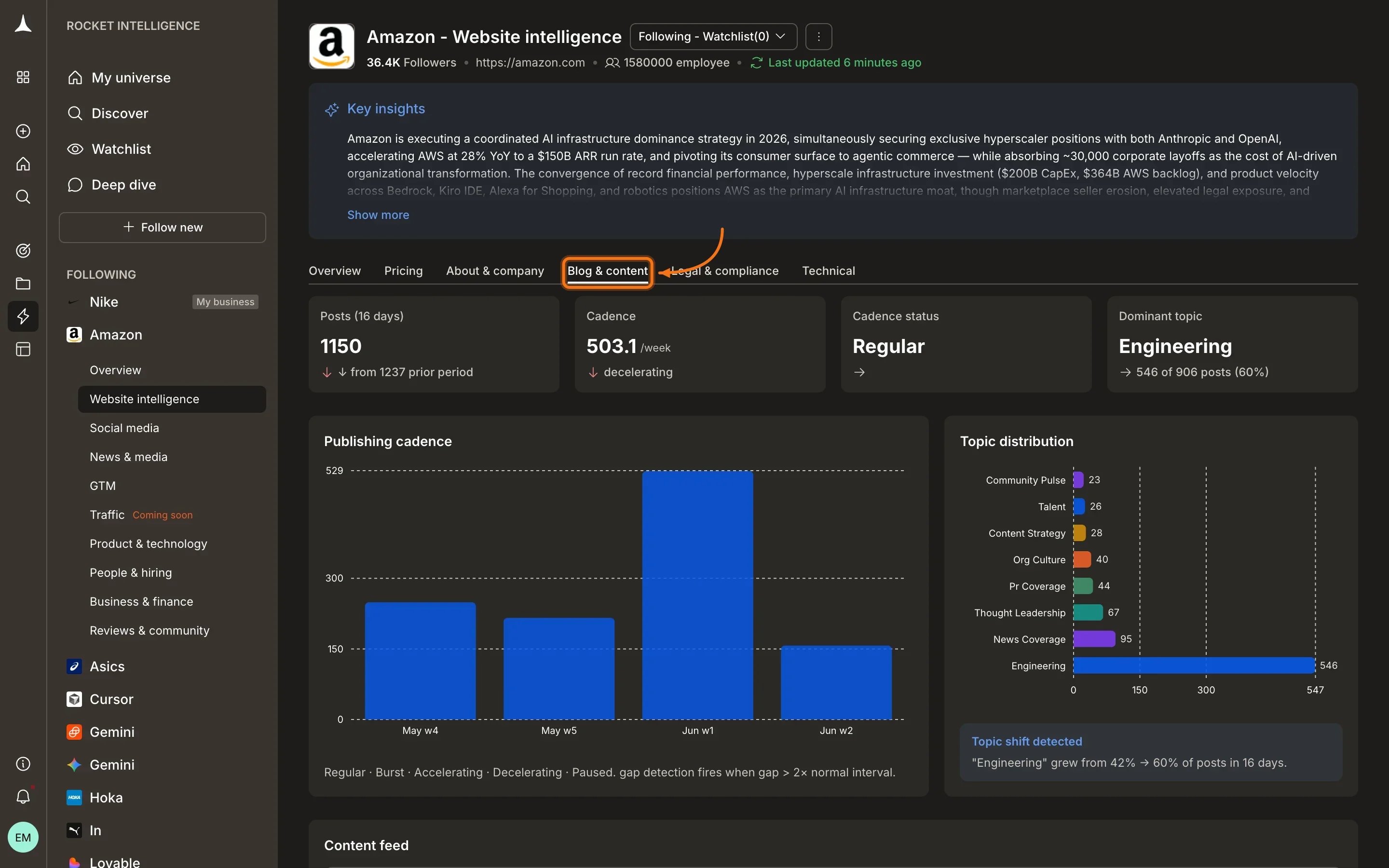The height and width of the screenshot is (868, 1389).
Task: Select Website intelligence in the sidebar
Action: pos(172,399)
